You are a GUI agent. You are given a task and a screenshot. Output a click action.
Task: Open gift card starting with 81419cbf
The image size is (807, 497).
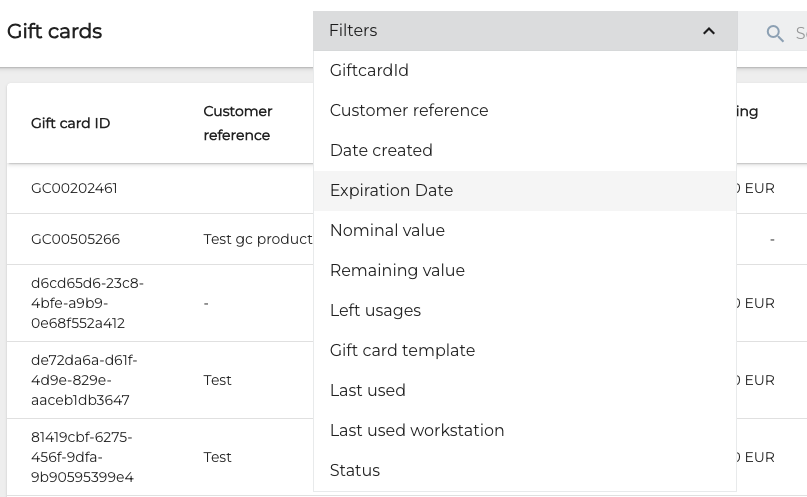coord(82,457)
